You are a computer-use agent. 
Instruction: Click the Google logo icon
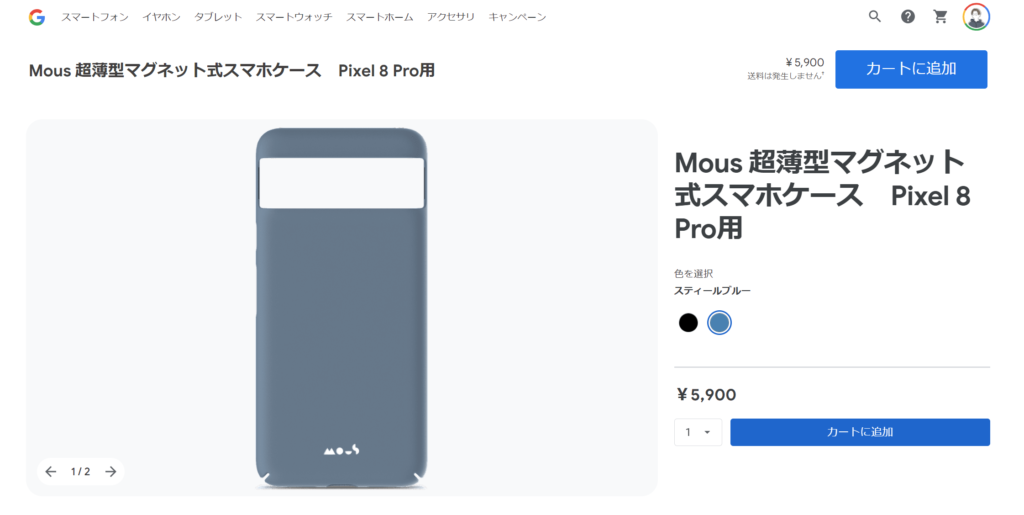click(37, 17)
